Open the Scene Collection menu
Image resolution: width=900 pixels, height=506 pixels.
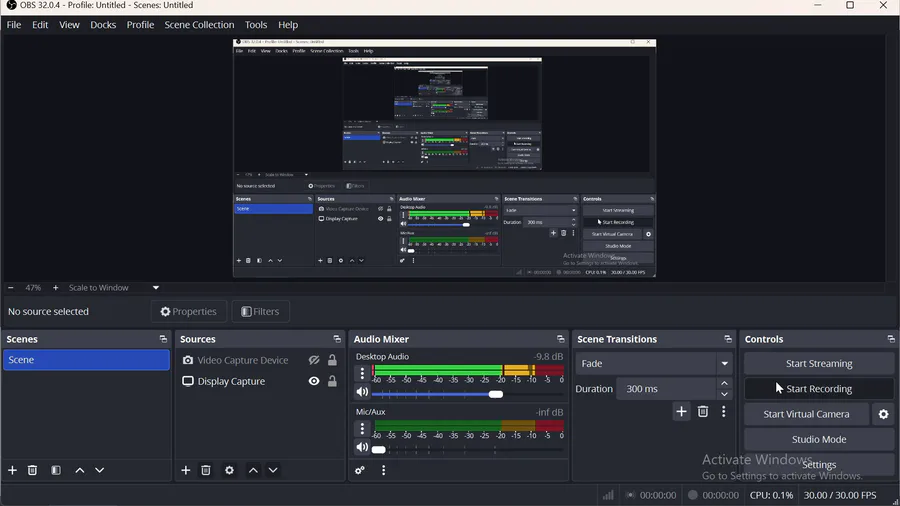tap(199, 25)
